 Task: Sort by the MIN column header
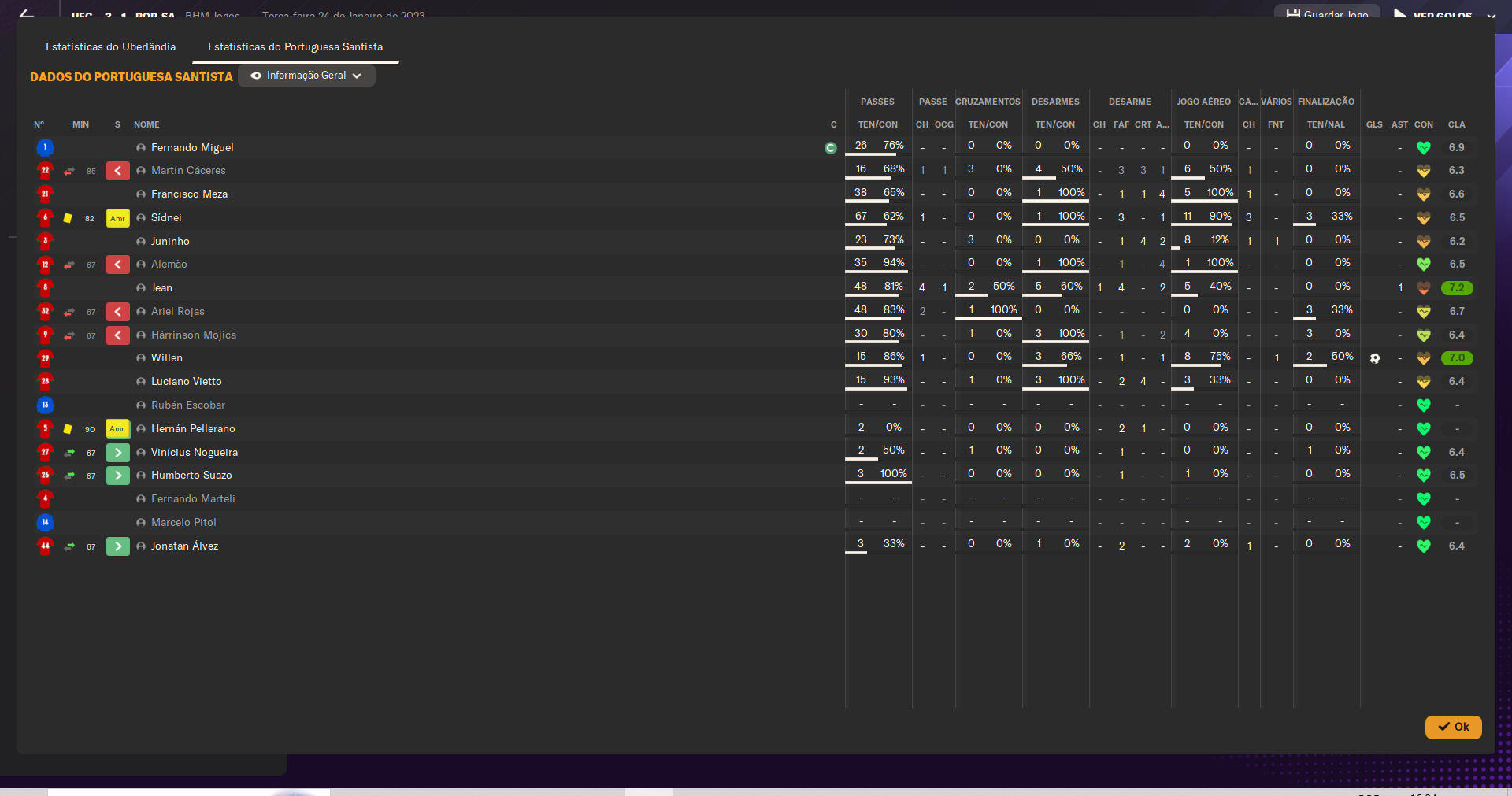[80, 124]
